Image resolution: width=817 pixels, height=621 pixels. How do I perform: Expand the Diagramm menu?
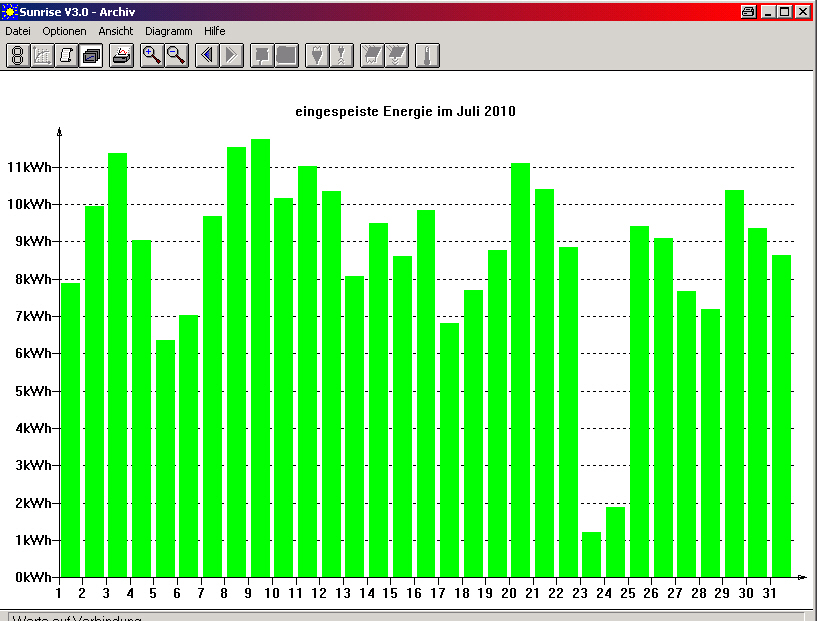(x=168, y=31)
